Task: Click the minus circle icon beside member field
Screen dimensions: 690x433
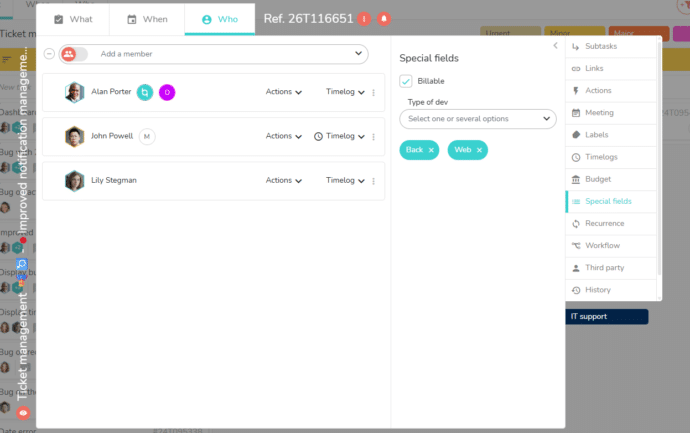Action: click(x=49, y=54)
